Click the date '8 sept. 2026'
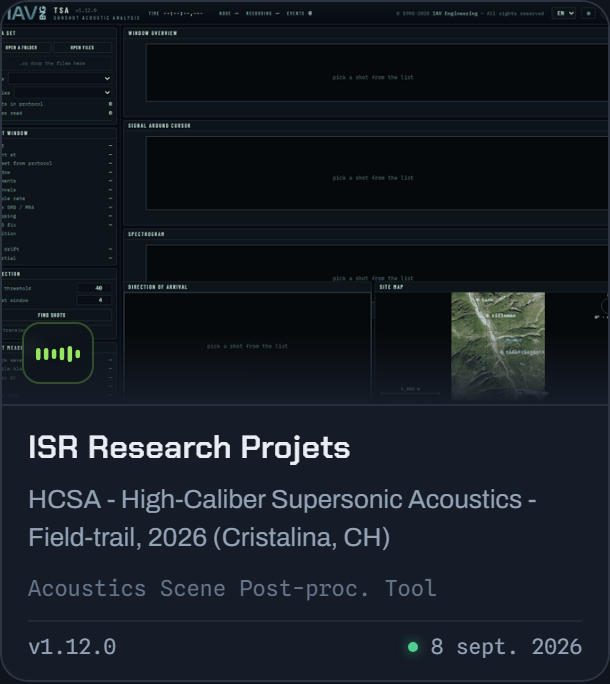Image resolution: width=610 pixels, height=684 pixels. [x=506, y=647]
